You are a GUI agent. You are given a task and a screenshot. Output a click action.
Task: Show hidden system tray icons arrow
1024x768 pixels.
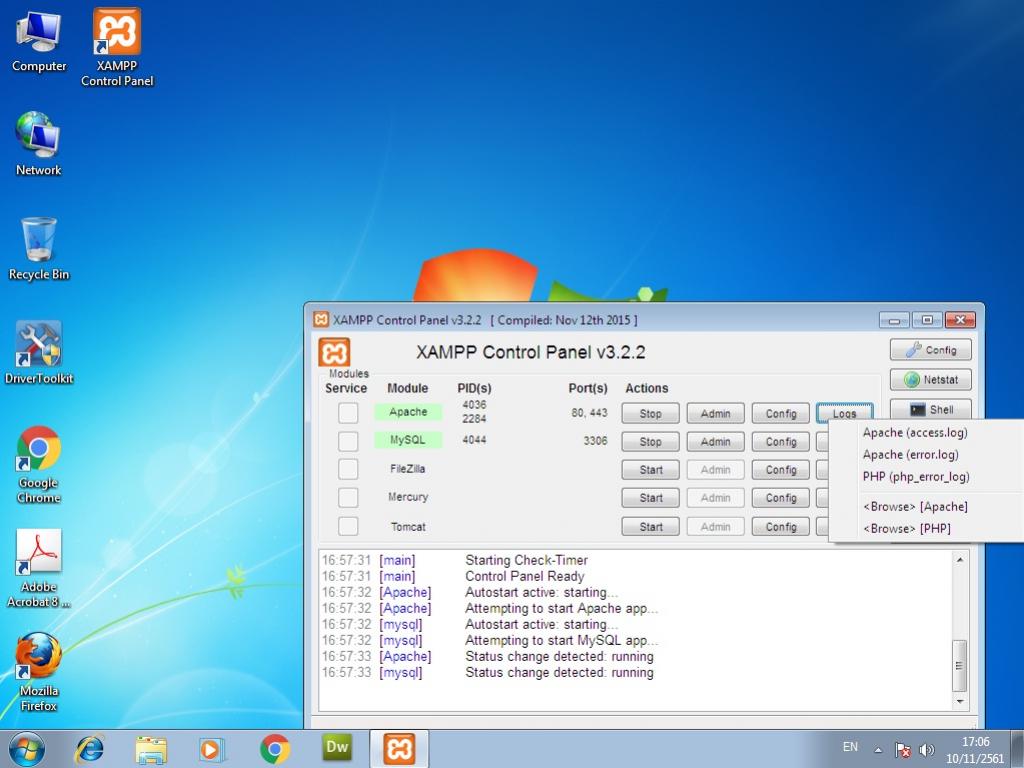pyautogui.click(x=878, y=749)
